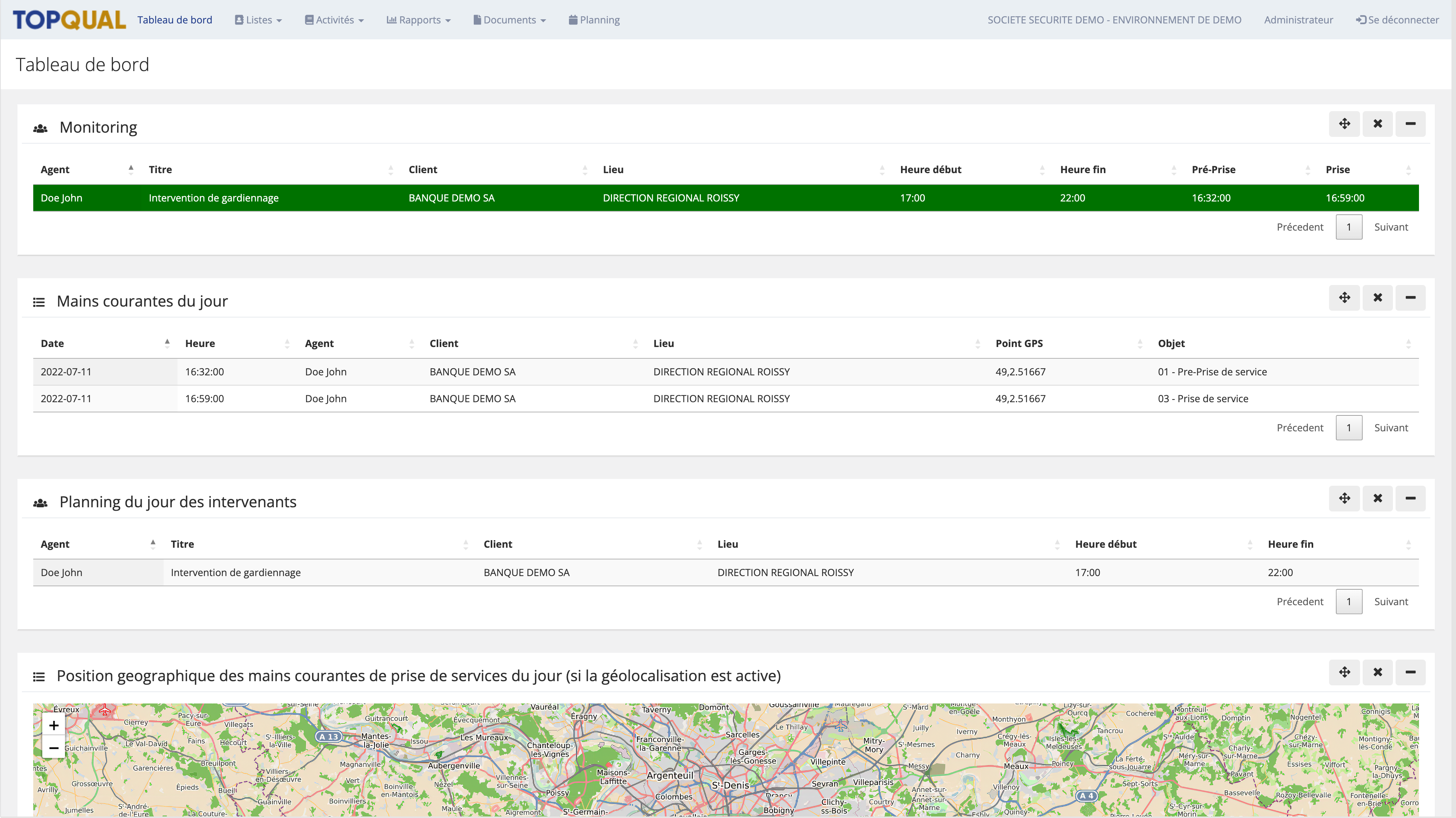The image size is (1456, 818).
Task: Sort planning table by Heure début
Action: click(x=1105, y=544)
